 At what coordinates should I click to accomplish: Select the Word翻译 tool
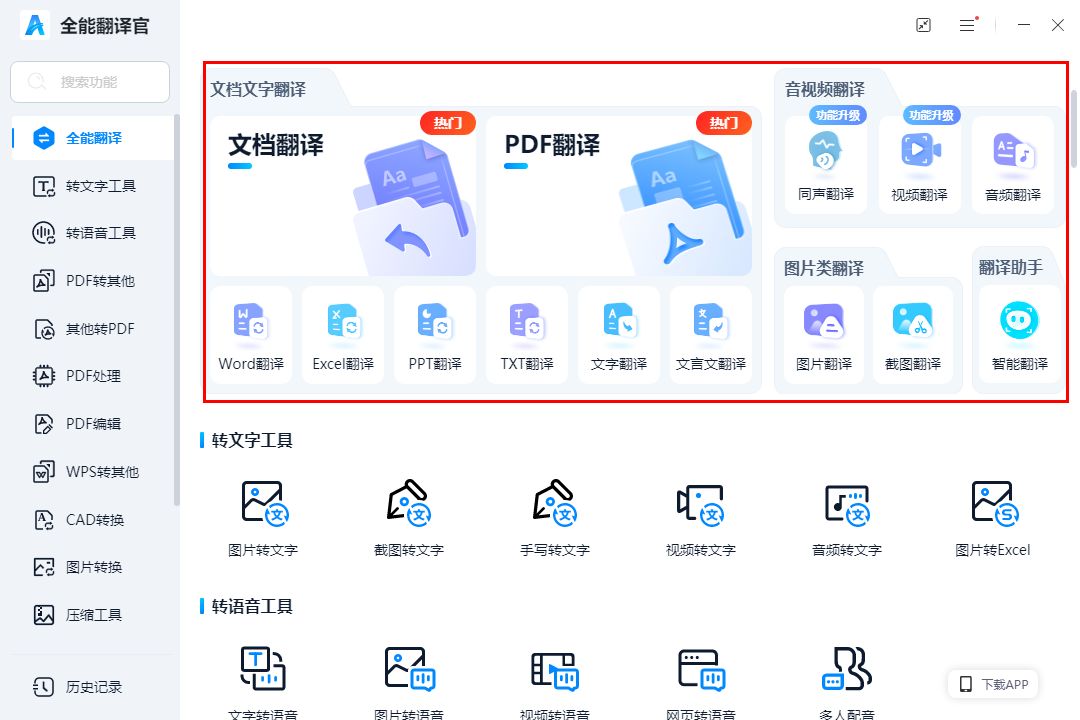(251, 335)
